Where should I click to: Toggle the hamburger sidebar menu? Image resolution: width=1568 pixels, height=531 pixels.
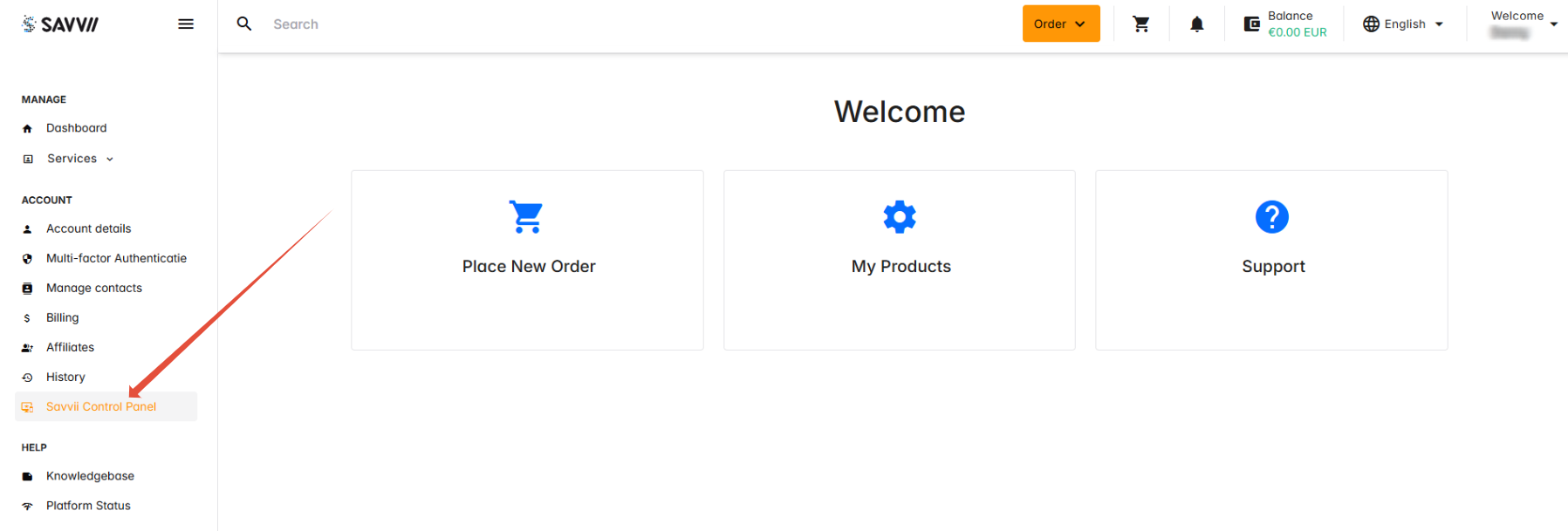click(x=185, y=24)
